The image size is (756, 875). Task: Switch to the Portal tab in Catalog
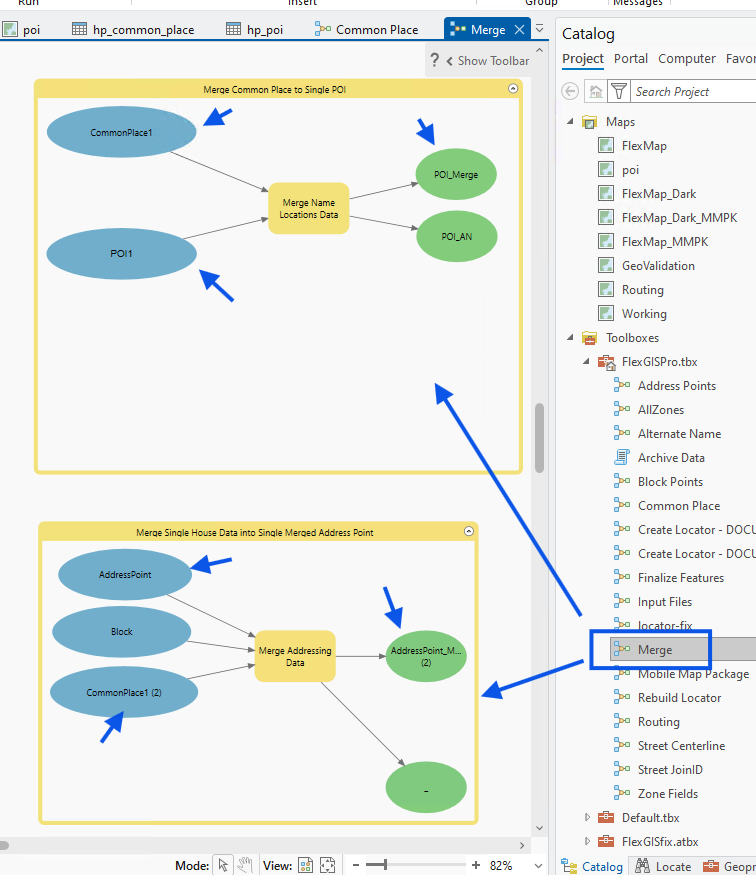coord(630,59)
